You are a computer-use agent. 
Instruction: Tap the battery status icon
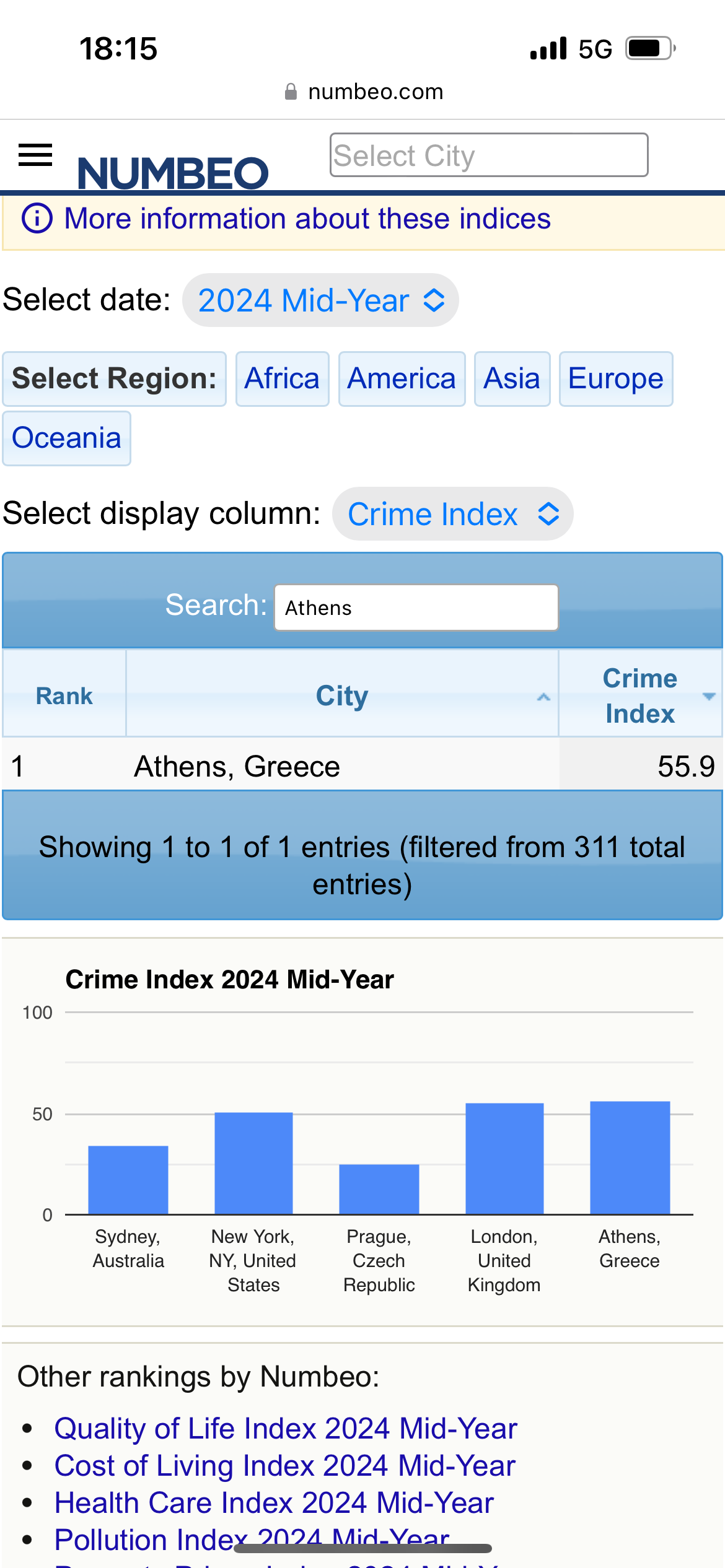pos(649,48)
